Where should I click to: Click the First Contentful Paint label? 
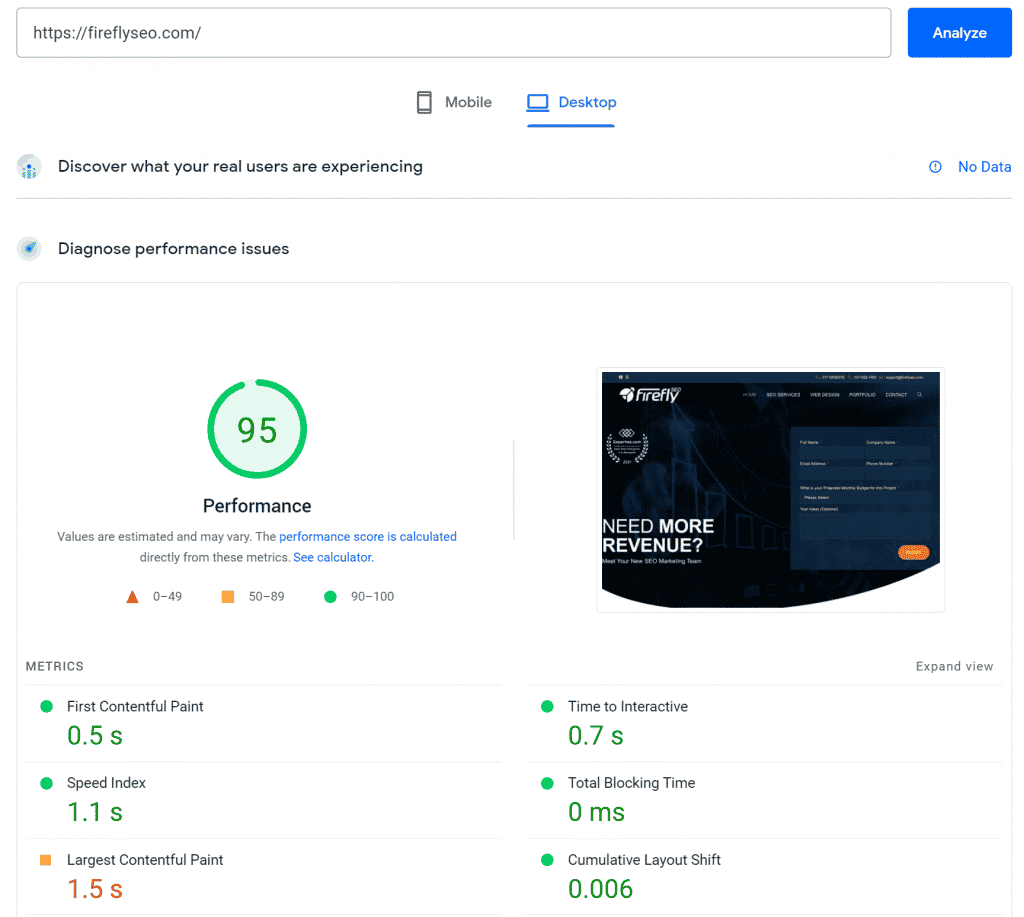point(135,706)
